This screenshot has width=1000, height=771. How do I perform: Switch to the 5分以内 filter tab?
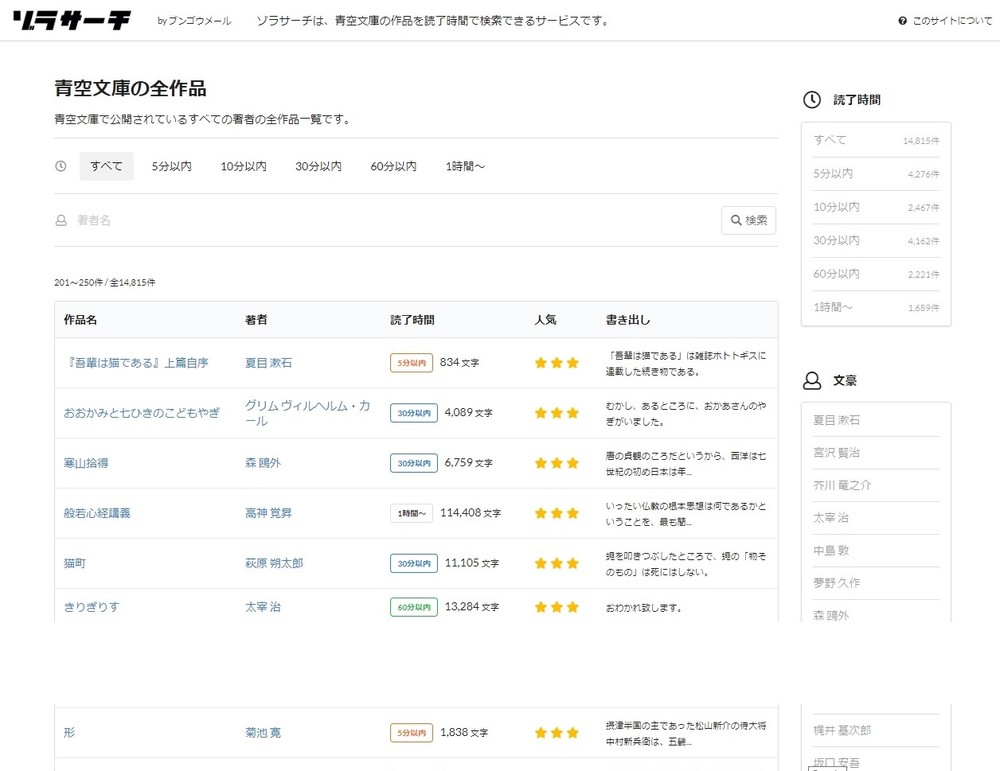point(172,166)
